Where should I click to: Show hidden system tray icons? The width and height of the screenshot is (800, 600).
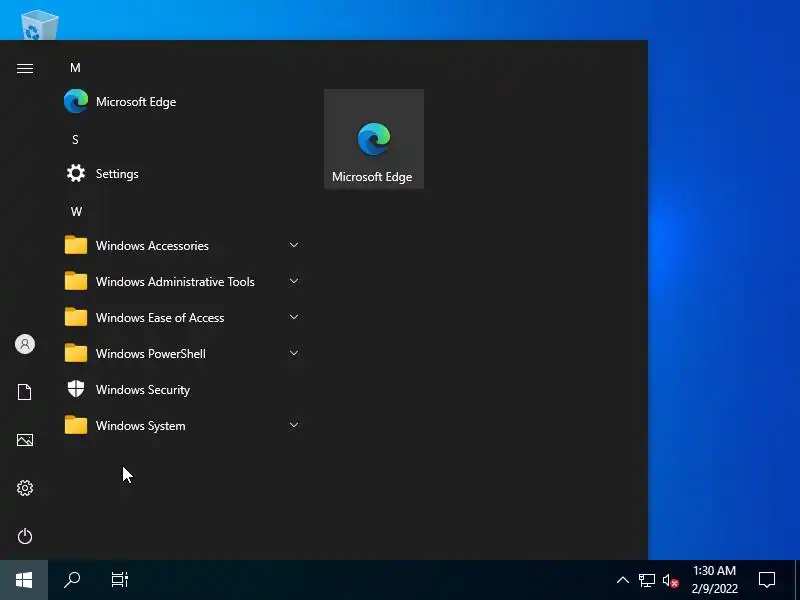(622, 580)
